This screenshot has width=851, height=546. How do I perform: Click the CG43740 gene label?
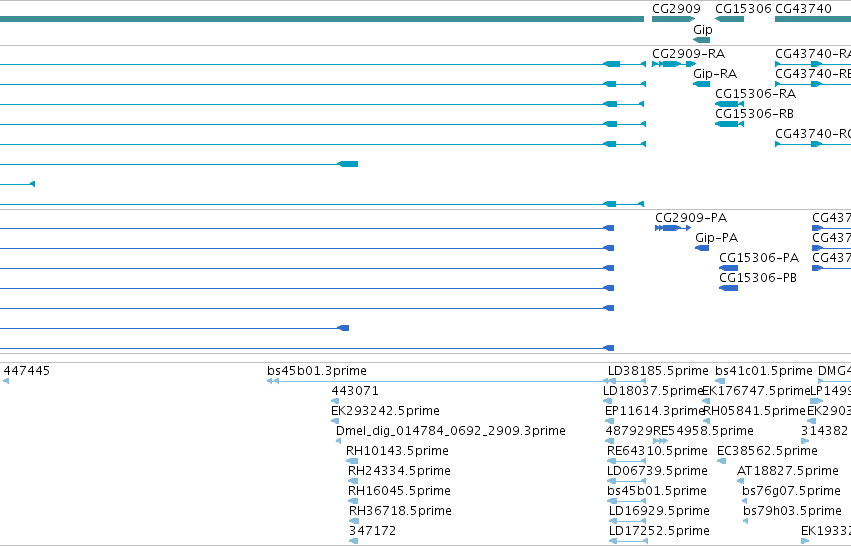803,9
